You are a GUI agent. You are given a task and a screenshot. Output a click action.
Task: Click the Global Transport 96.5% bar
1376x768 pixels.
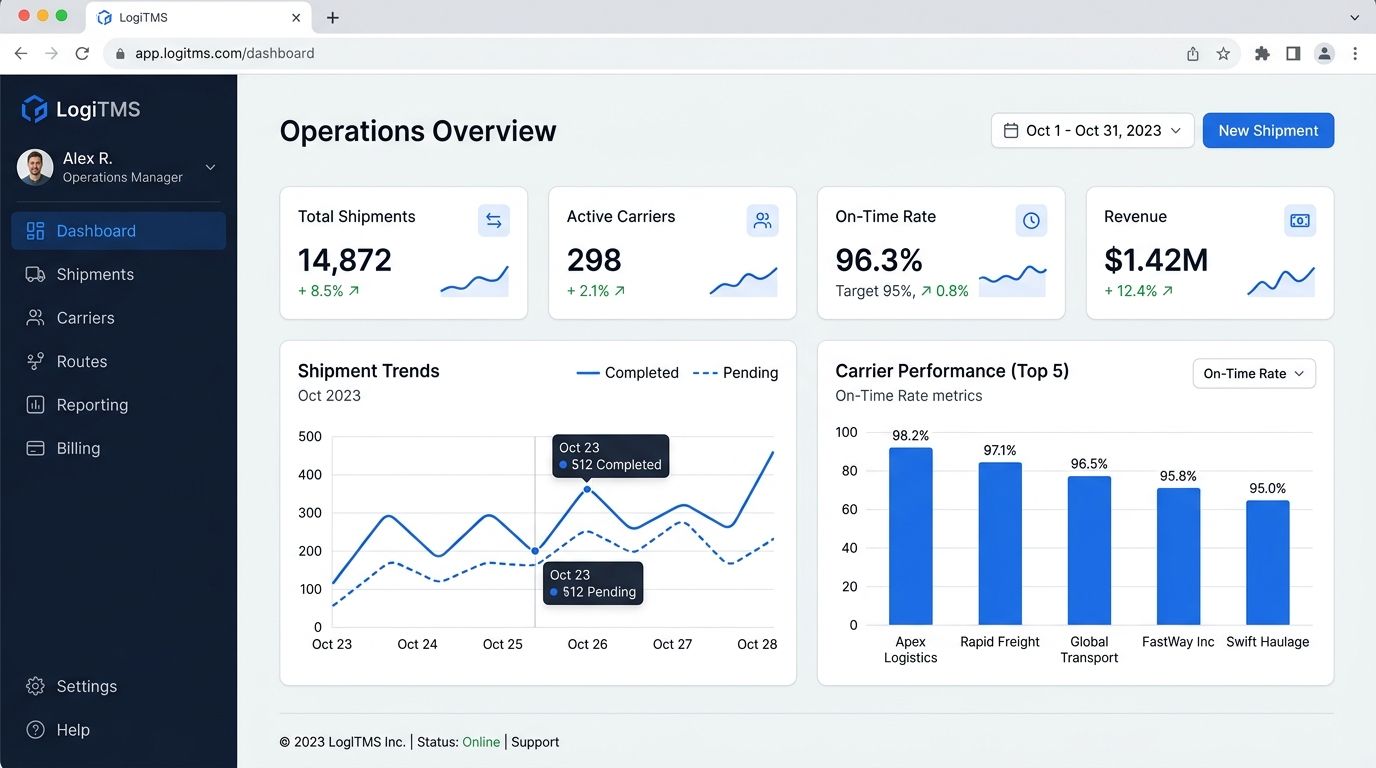(x=1089, y=551)
